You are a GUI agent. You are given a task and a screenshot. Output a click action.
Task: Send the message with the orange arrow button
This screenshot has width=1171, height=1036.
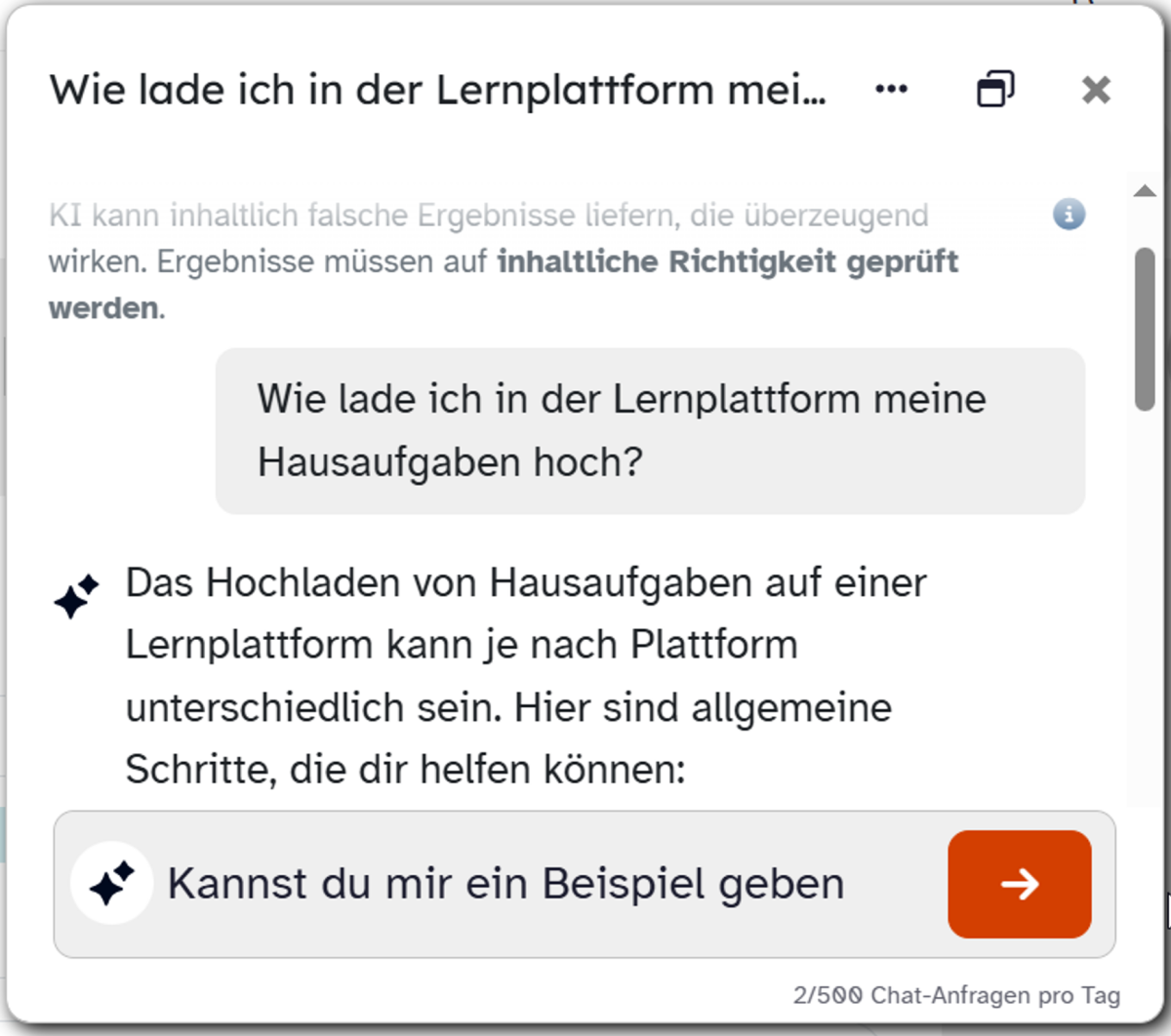(x=1019, y=884)
